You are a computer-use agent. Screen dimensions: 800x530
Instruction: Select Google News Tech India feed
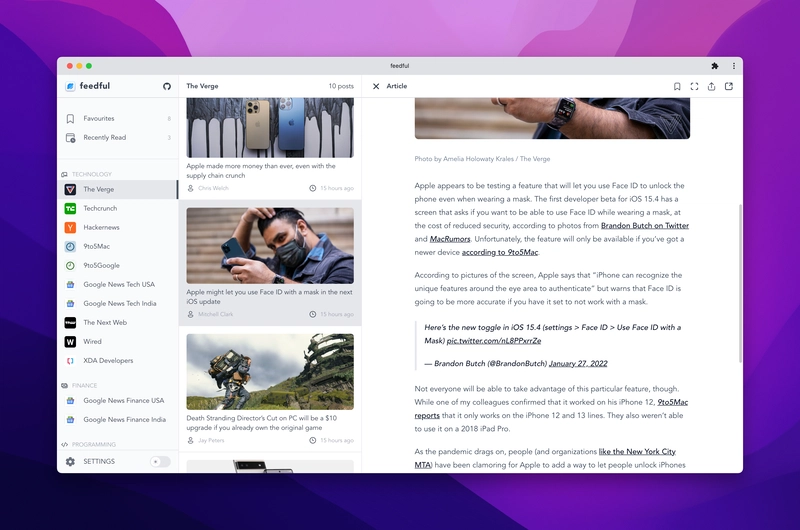point(118,304)
